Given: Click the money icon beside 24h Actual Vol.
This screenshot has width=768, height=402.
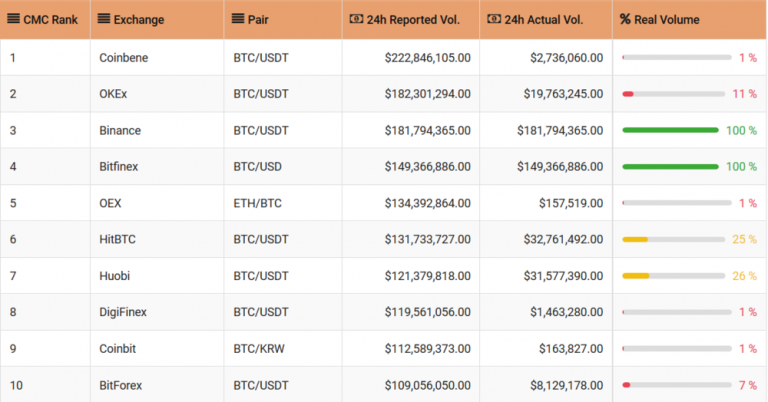Looking at the screenshot, I should (x=494, y=19).
